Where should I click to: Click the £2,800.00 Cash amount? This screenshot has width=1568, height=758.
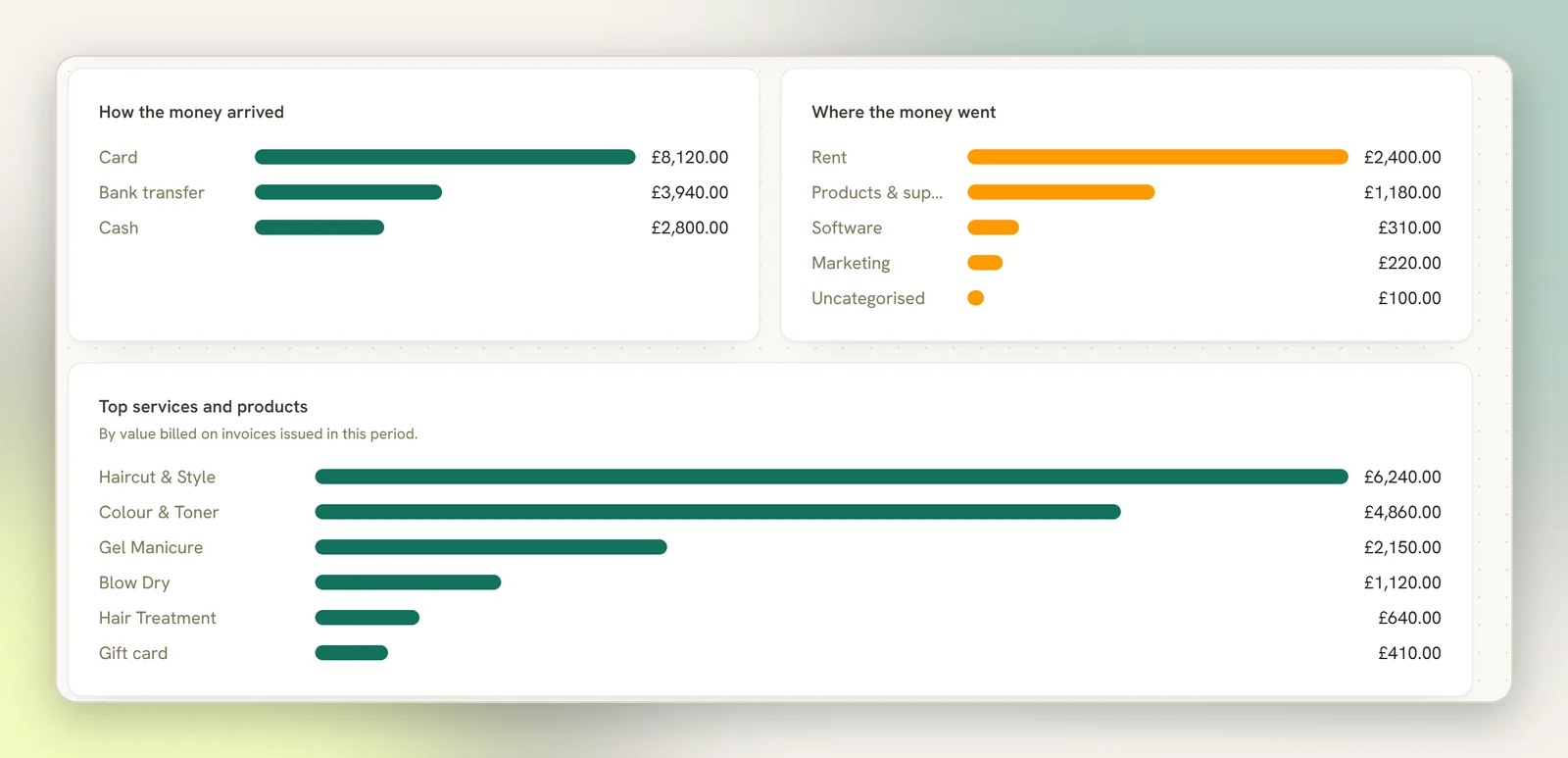click(x=690, y=227)
